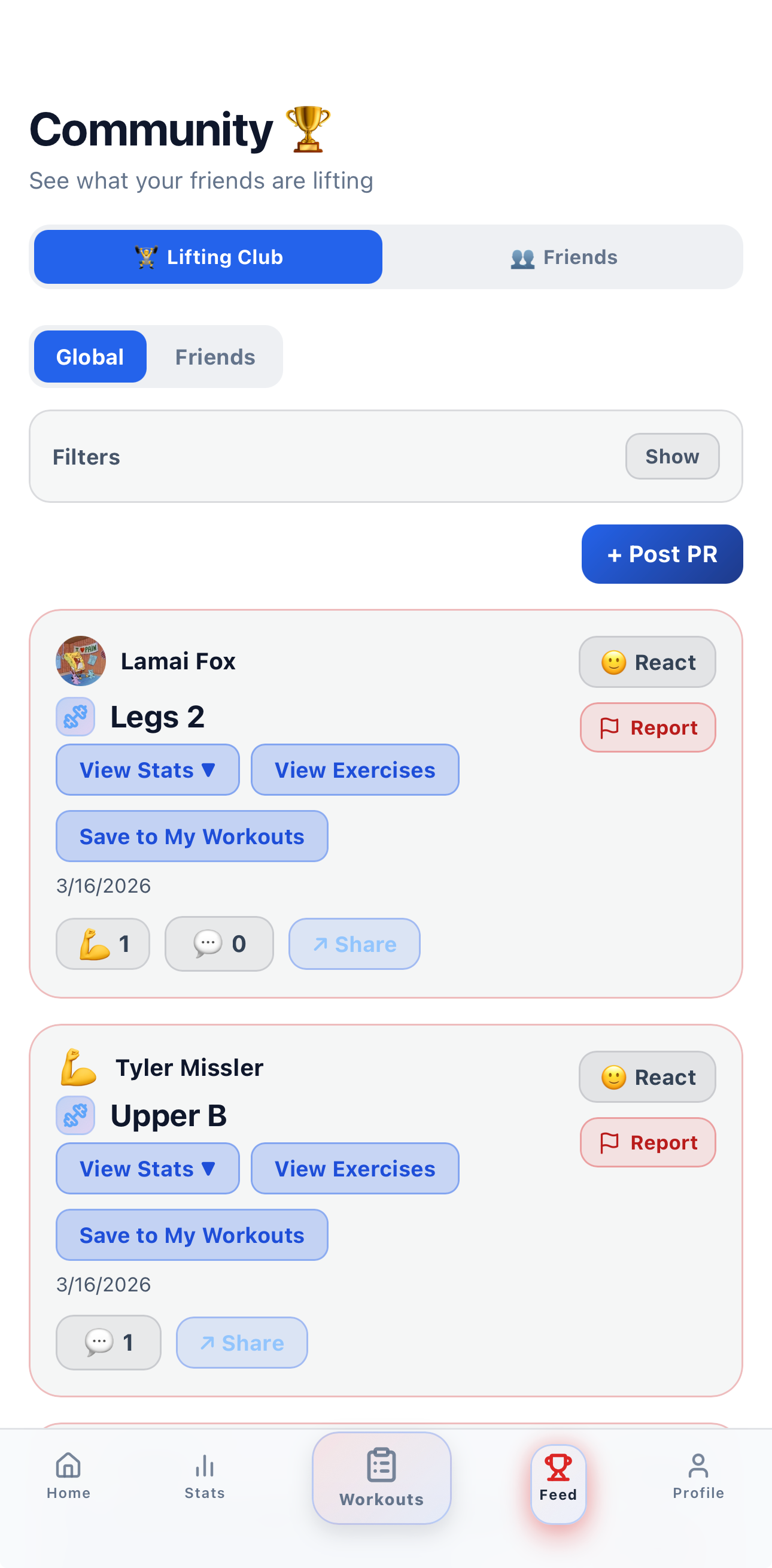
Task: Show the Filters panel
Action: click(x=671, y=456)
